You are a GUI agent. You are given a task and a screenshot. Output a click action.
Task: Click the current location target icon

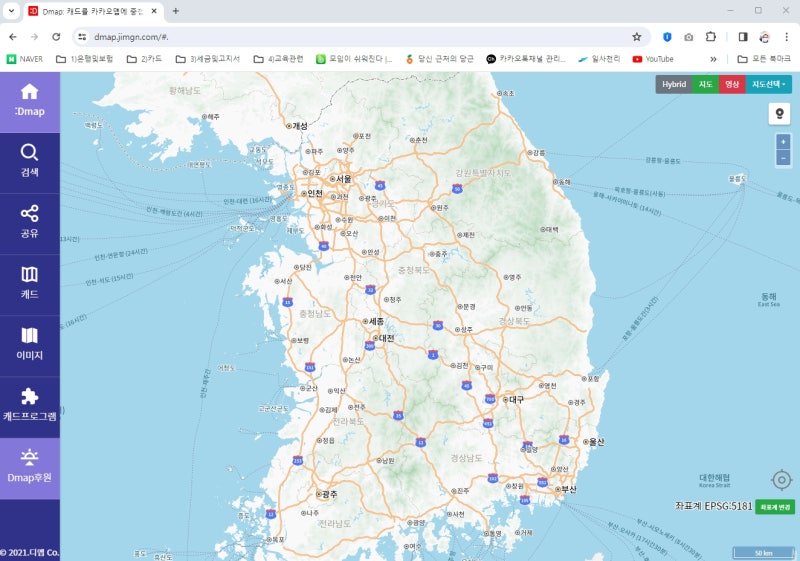781,480
